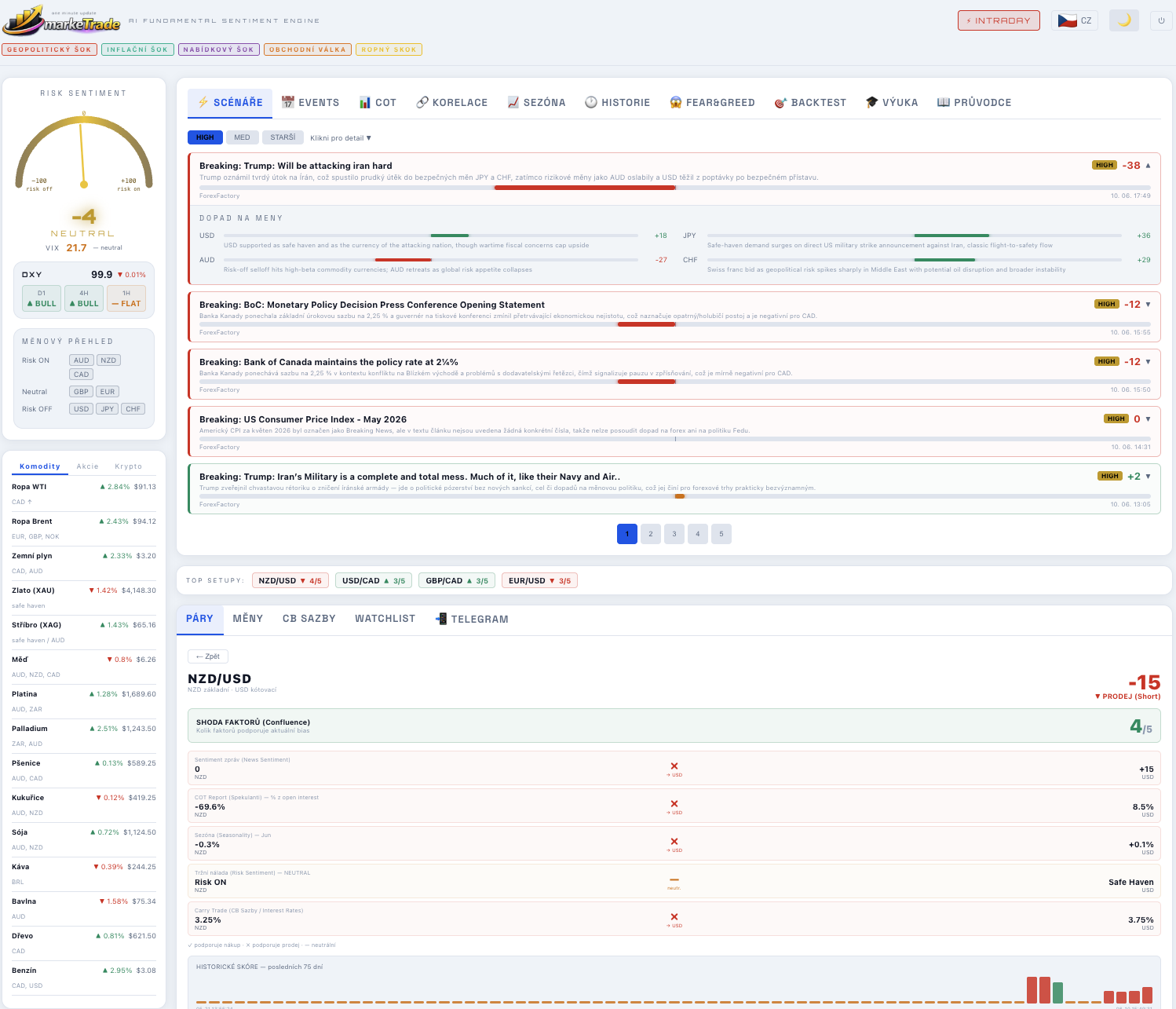This screenshot has height=1009, width=1176.
Task: Open the Výuka tab
Action: (892, 103)
